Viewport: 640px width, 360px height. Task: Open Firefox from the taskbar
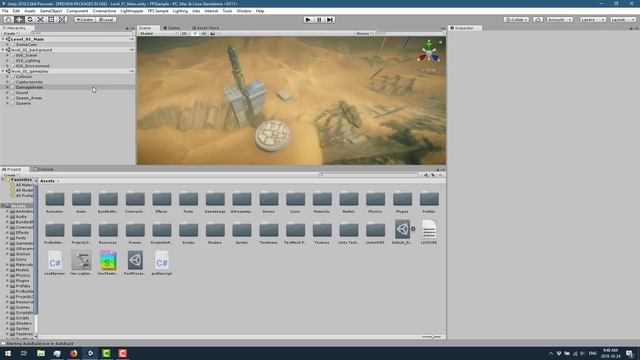click(73, 353)
